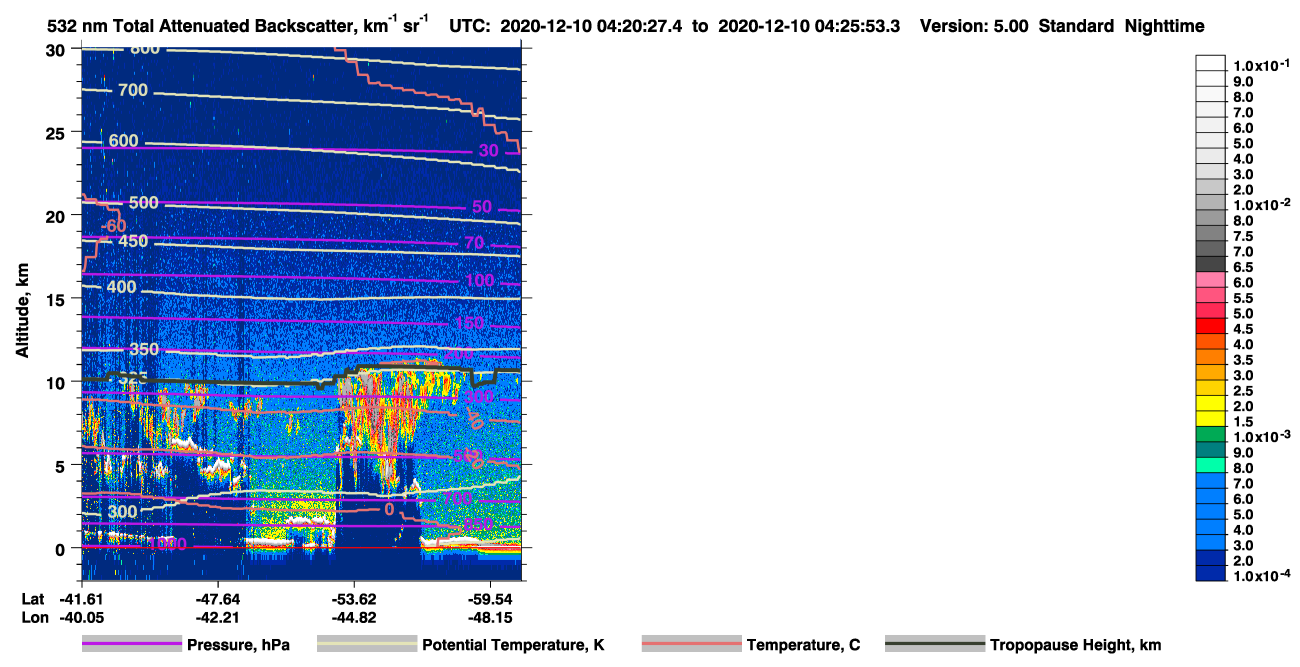Screen dimensions: 1300x667
Task: Click the colorbar label 6.5
Action: click(1244, 266)
